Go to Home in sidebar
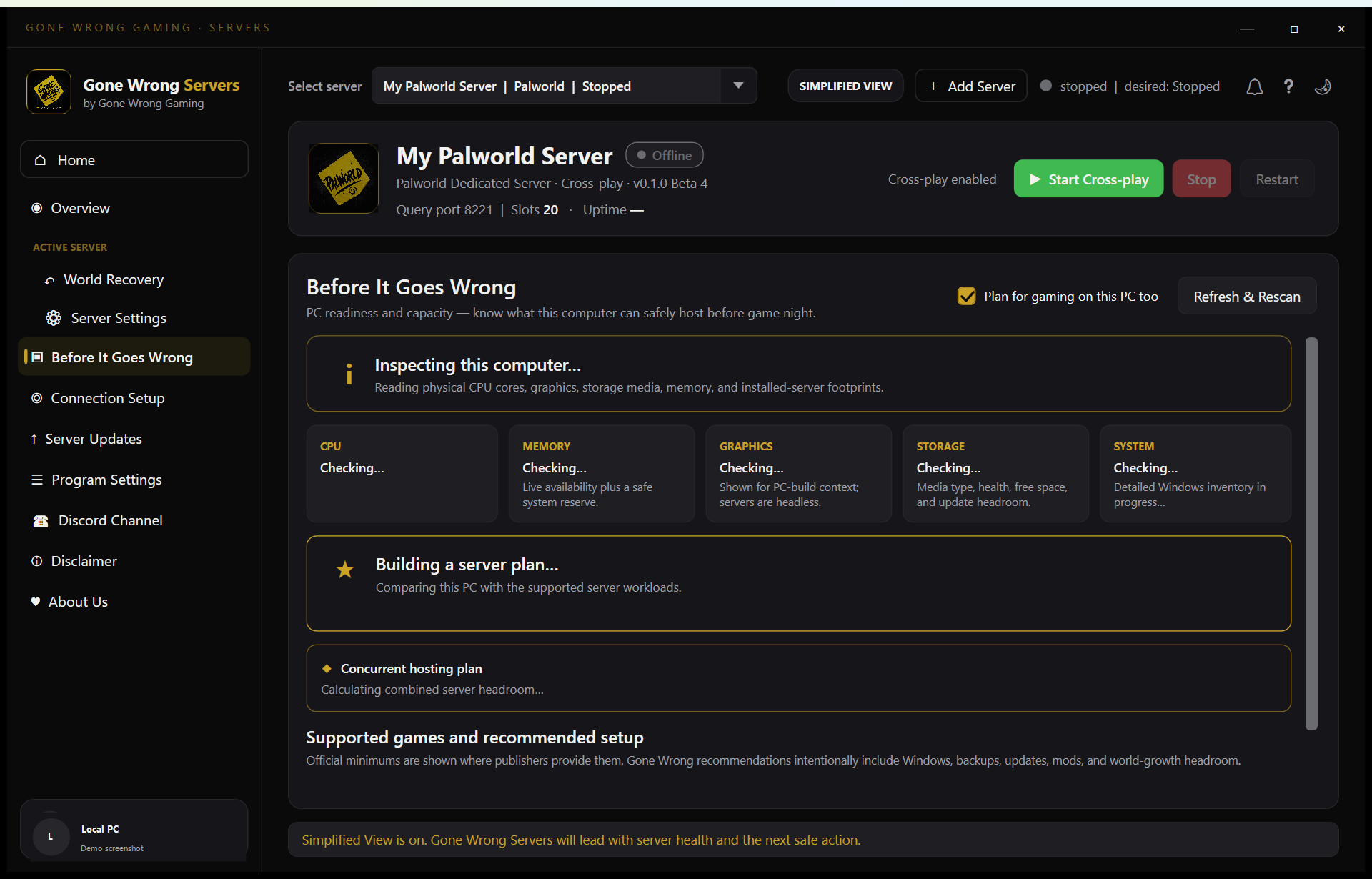This screenshot has height=879, width=1372. click(134, 160)
